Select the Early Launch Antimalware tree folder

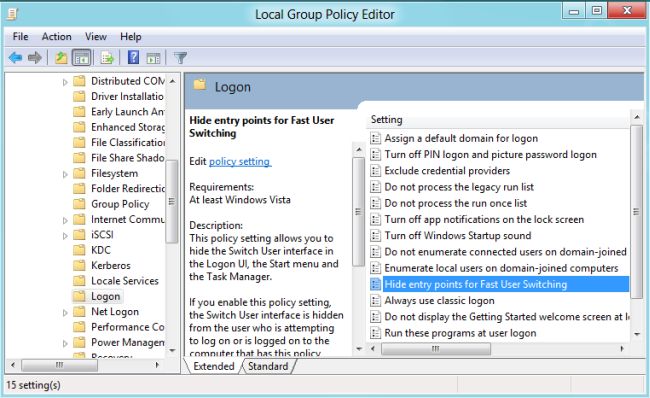127,112
